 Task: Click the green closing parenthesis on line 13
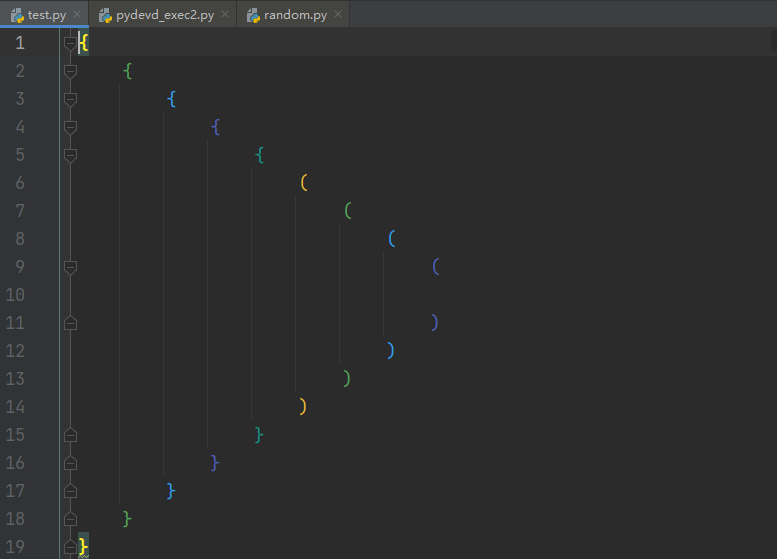tap(347, 379)
